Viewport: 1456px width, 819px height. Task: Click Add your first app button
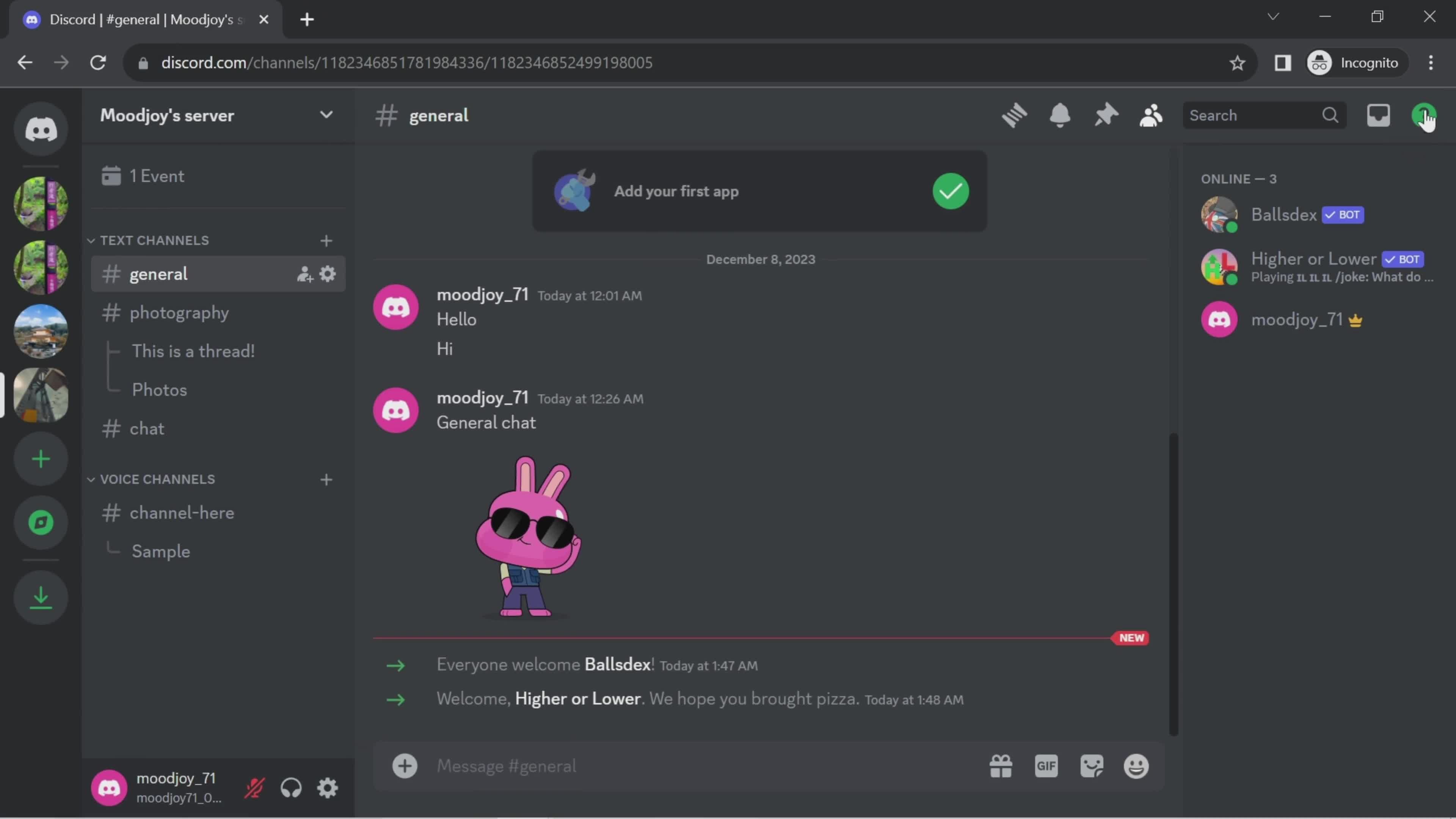click(759, 192)
